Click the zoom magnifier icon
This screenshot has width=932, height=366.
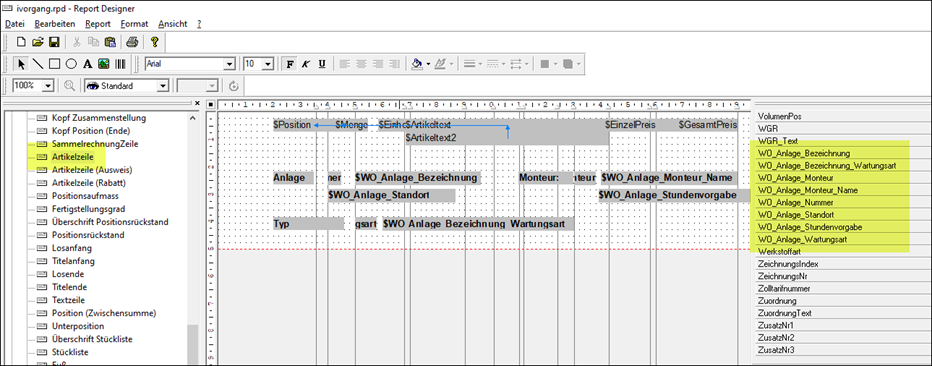[70, 86]
